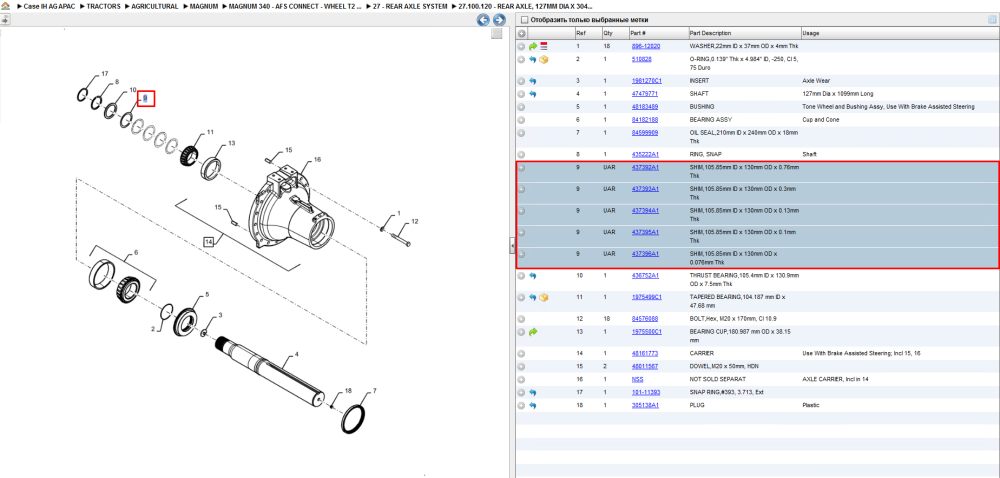Add CARRIER row using its plus circle
This screenshot has height=478, width=1000.
pos(522,353)
